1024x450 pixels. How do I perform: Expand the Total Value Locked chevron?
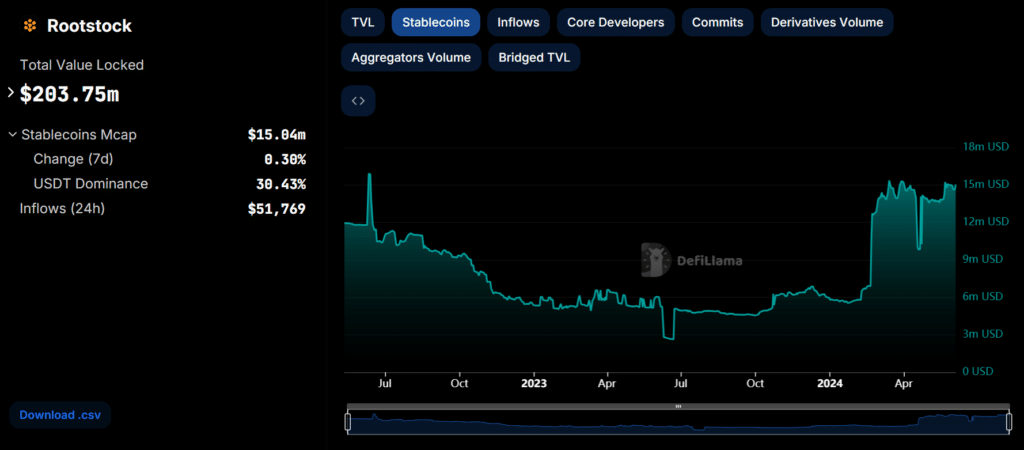[x=11, y=93]
